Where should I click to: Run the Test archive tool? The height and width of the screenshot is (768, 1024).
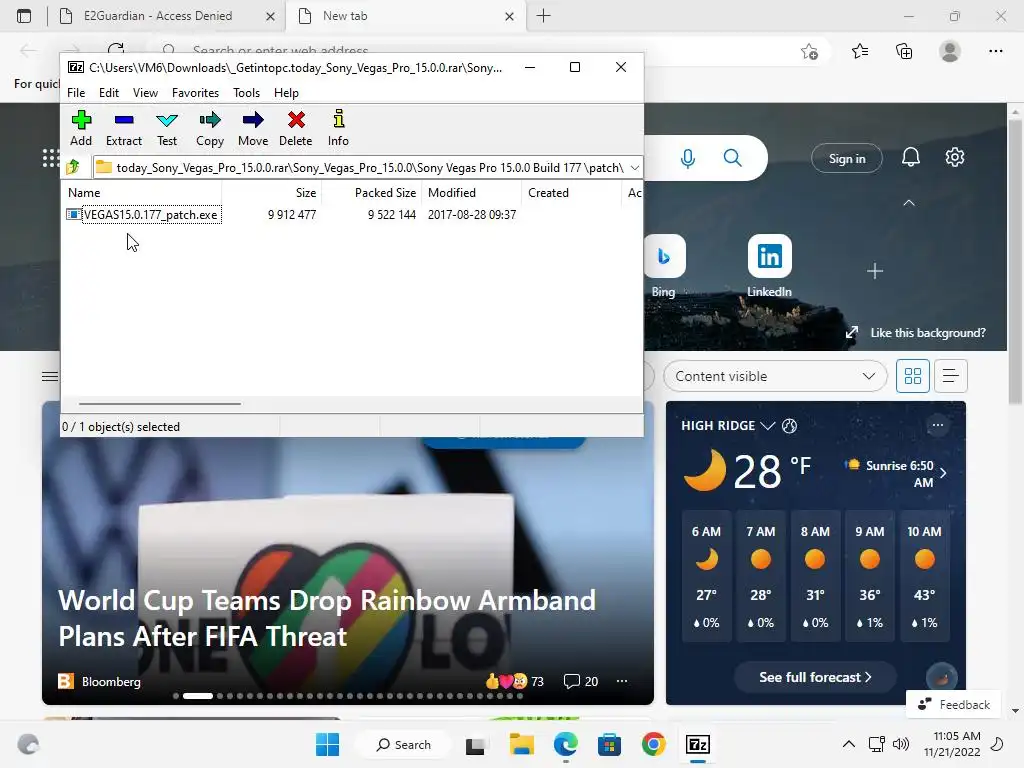click(x=167, y=129)
